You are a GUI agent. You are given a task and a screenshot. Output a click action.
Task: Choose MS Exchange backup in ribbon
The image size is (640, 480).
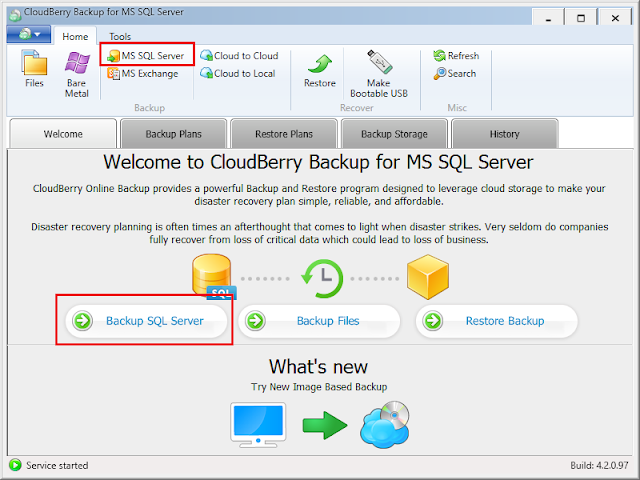[x=143, y=73]
